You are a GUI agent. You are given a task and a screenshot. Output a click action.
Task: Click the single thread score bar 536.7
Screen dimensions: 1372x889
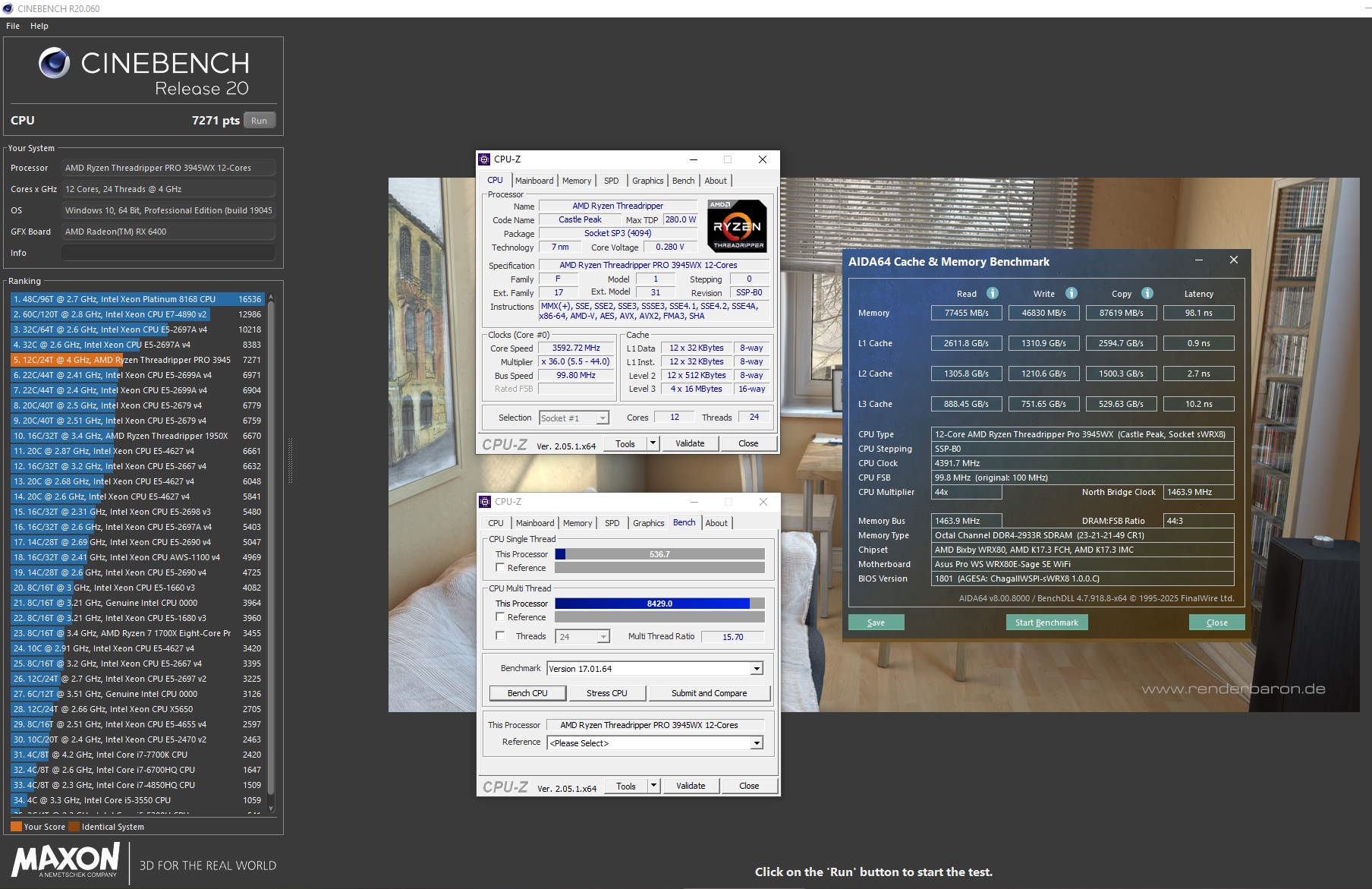[x=659, y=554]
